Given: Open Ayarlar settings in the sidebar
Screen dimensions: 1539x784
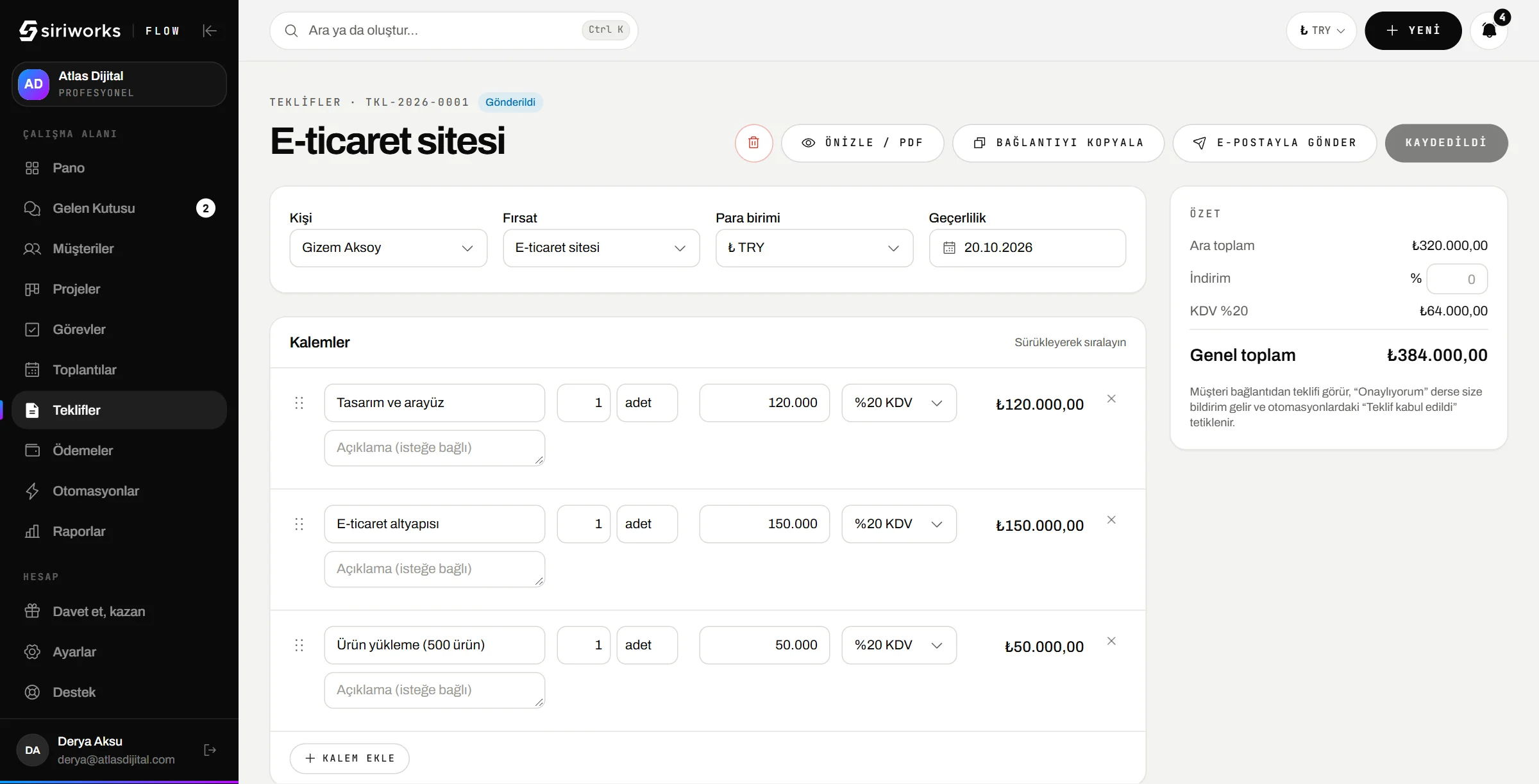Looking at the screenshot, I should click(119, 652).
